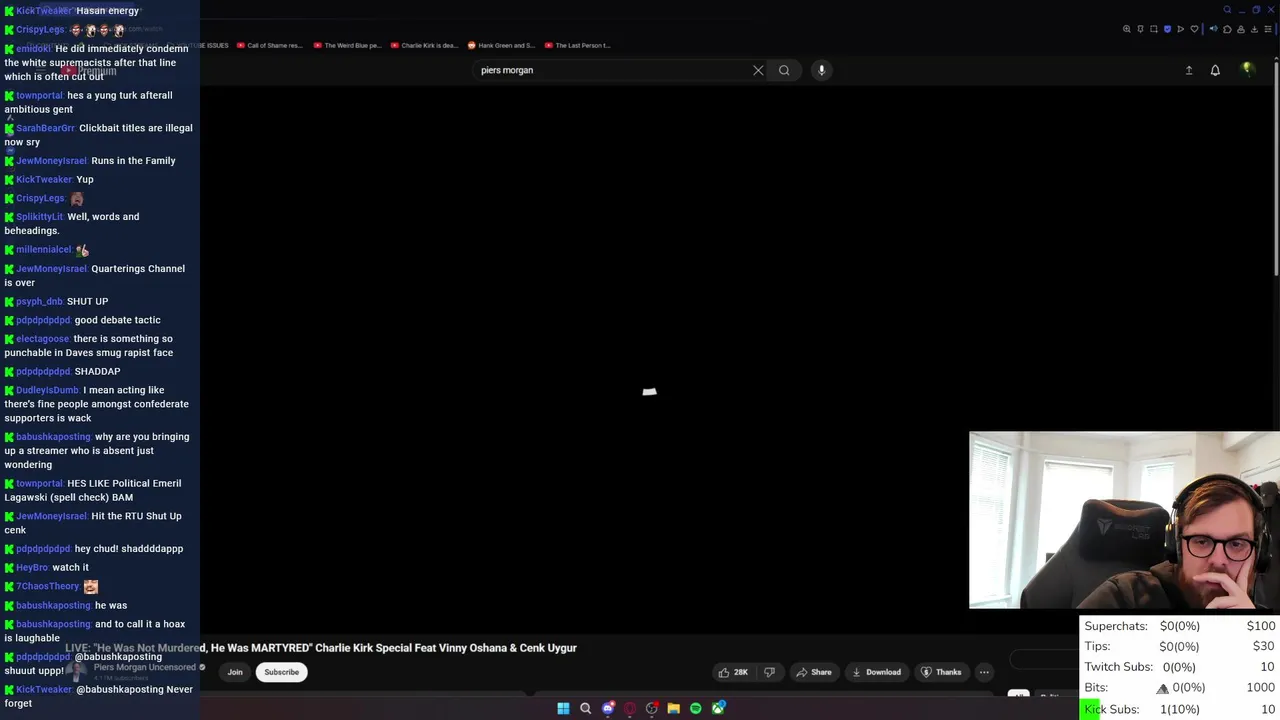This screenshot has width=1280, height=720.
Task: Click chat username 'SarahBearGrr'
Action: point(45,128)
